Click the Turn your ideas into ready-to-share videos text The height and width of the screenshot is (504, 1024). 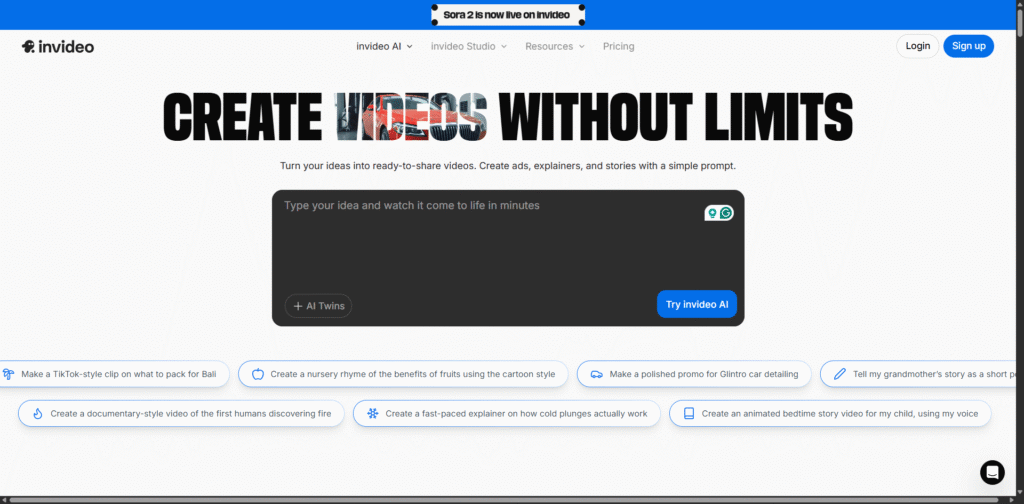point(507,166)
